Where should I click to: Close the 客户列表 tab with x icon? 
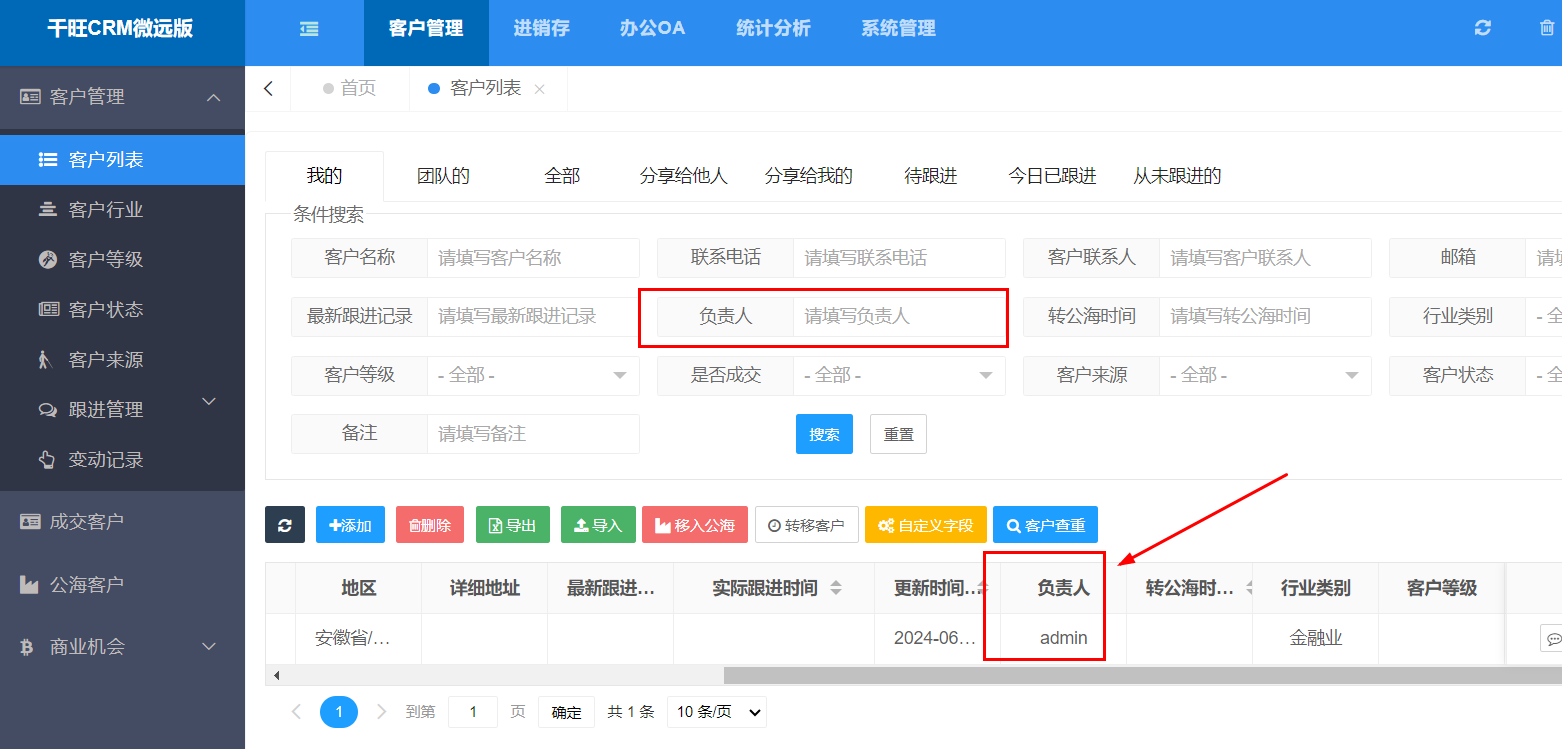coord(540,89)
